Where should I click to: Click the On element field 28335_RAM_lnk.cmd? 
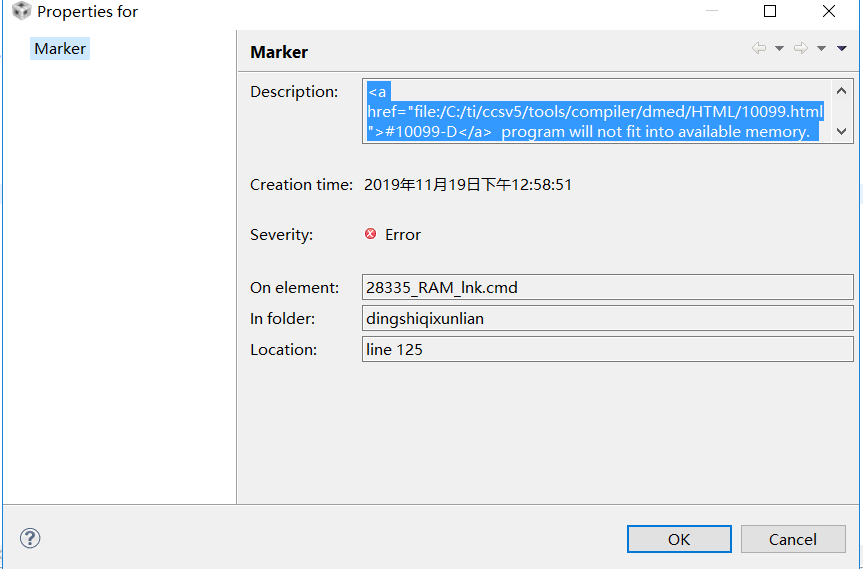[x=607, y=288]
